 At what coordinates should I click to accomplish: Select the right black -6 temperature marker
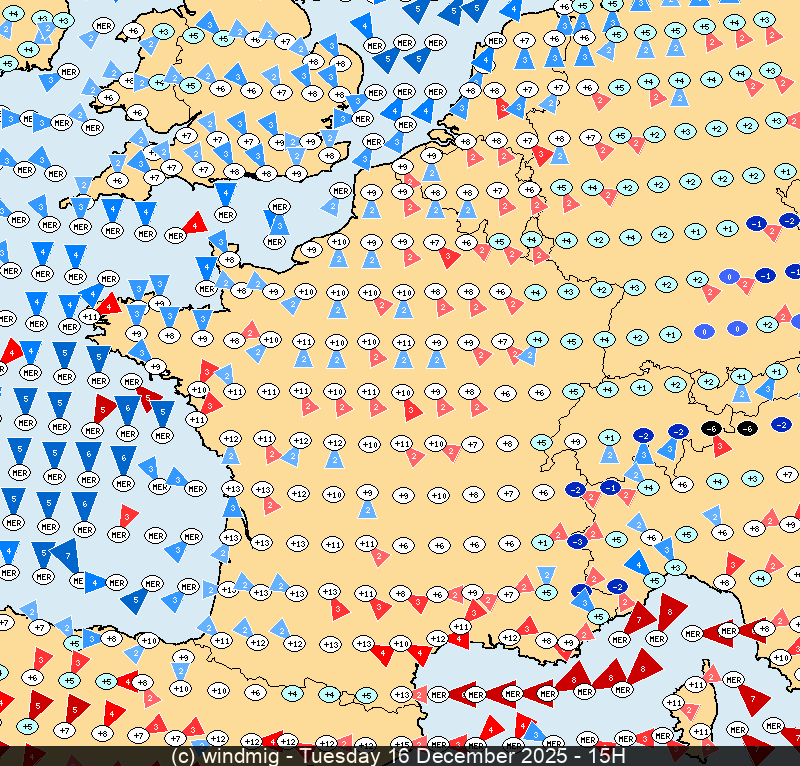pyautogui.click(x=747, y=428)
